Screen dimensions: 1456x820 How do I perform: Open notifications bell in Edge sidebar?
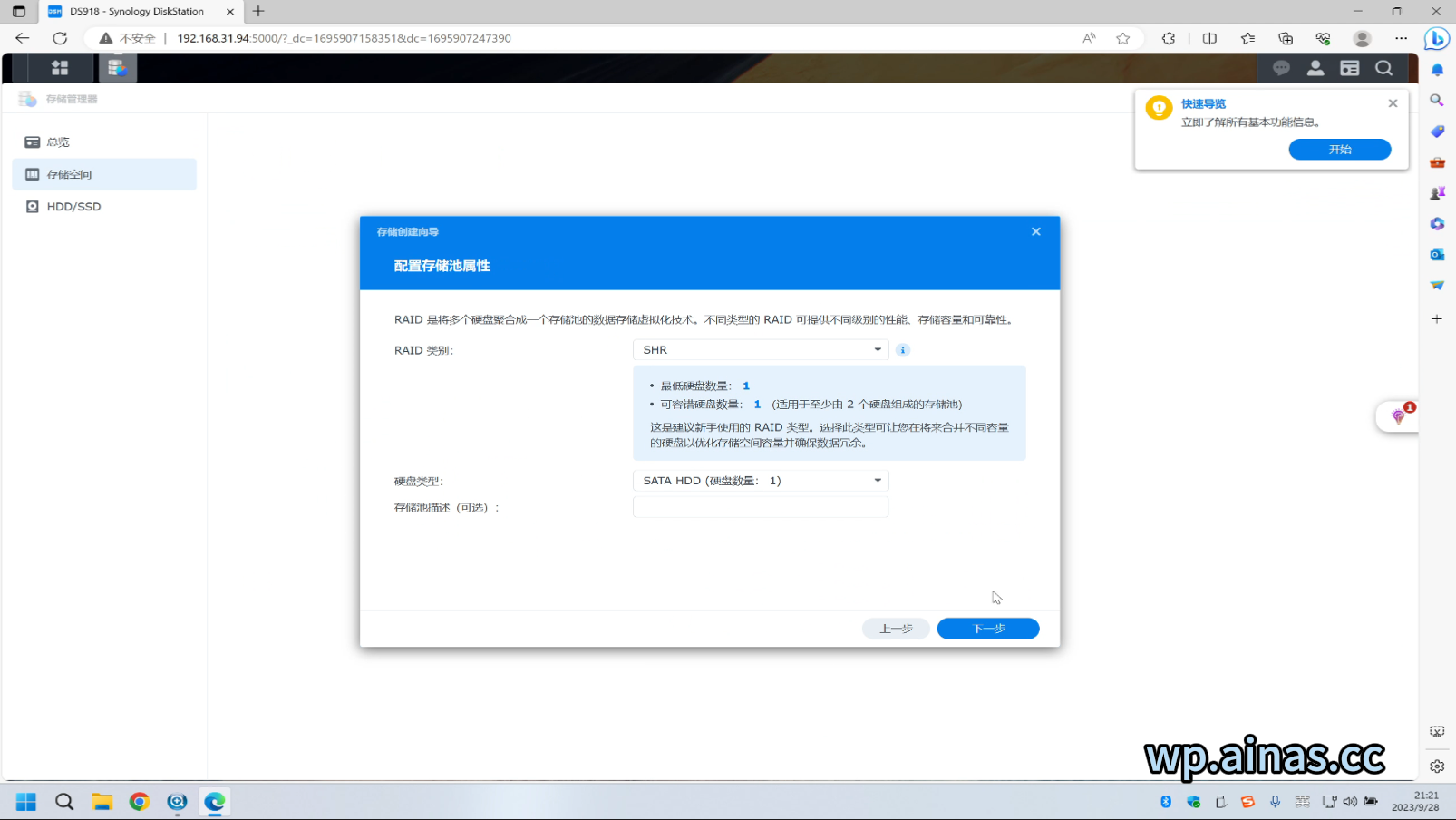pos(1436,72)
